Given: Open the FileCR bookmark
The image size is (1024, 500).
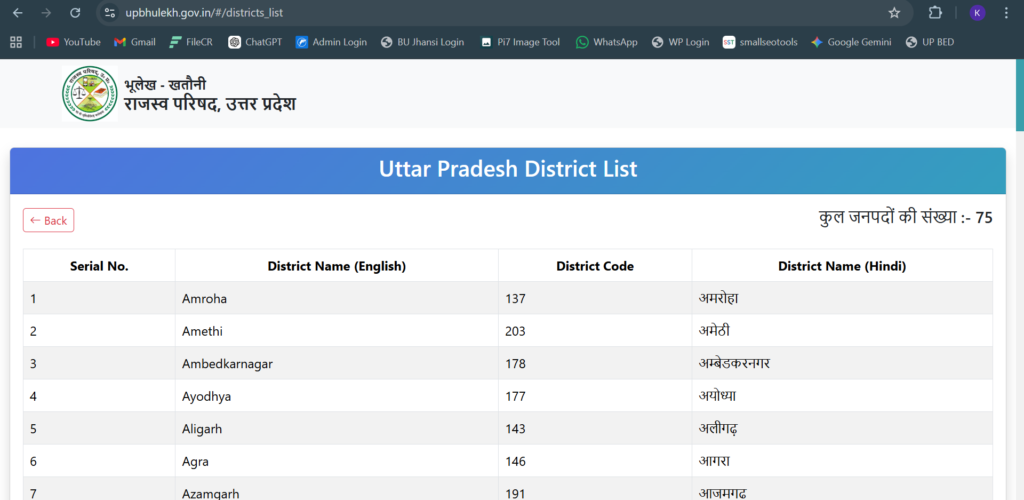Looking at the screenshot, I should [191, 42].
